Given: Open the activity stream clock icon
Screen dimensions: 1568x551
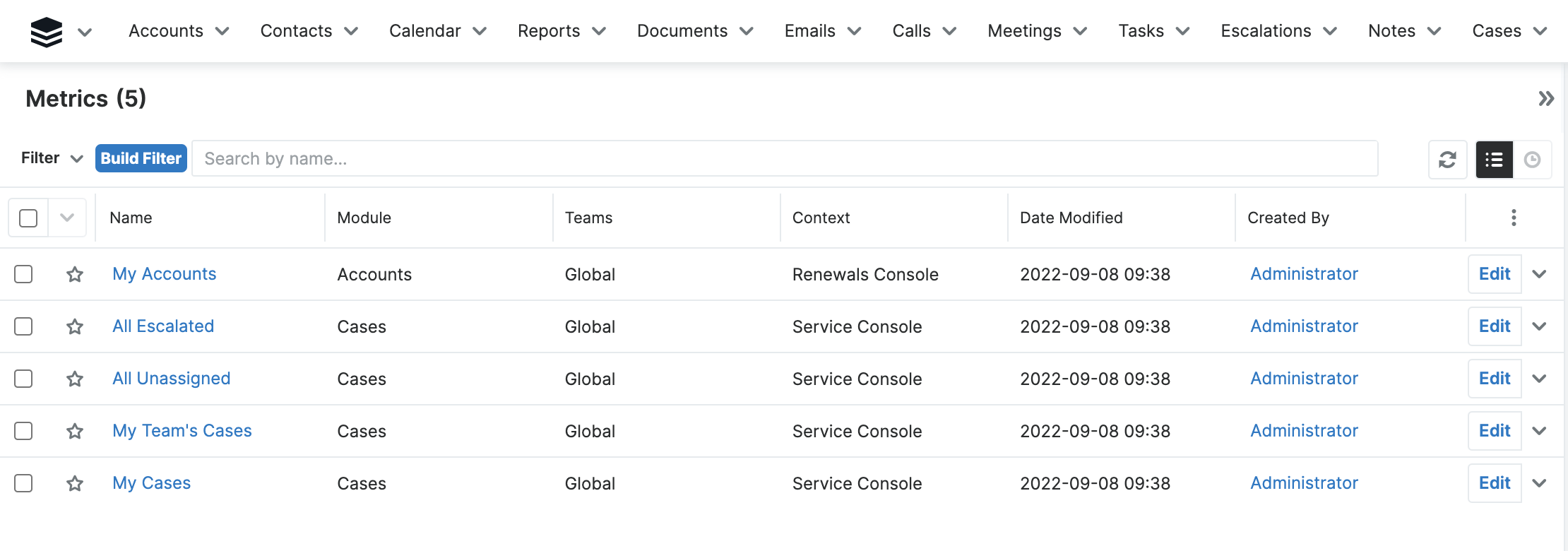Looking at the screenshot, I should [1532, 160].
